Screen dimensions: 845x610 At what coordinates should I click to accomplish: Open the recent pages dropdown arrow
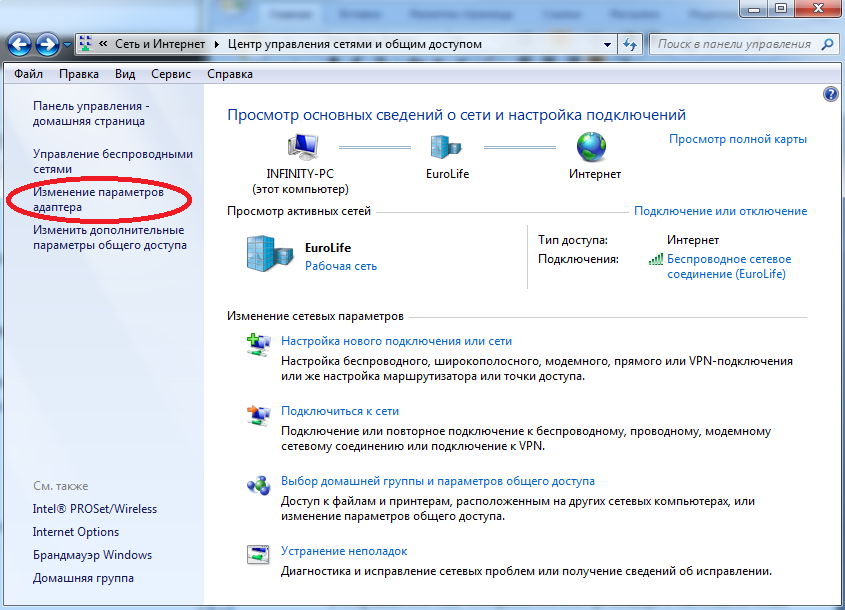pos(67,45)
